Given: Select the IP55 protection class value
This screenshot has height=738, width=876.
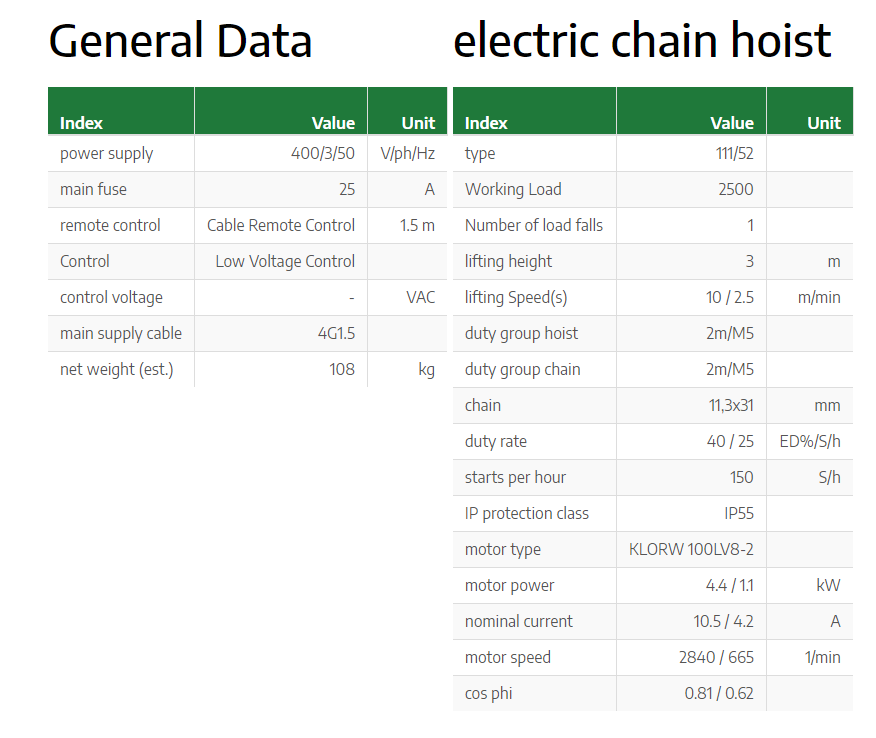Looking at the screenshot, I should click(x=738, y=513).
